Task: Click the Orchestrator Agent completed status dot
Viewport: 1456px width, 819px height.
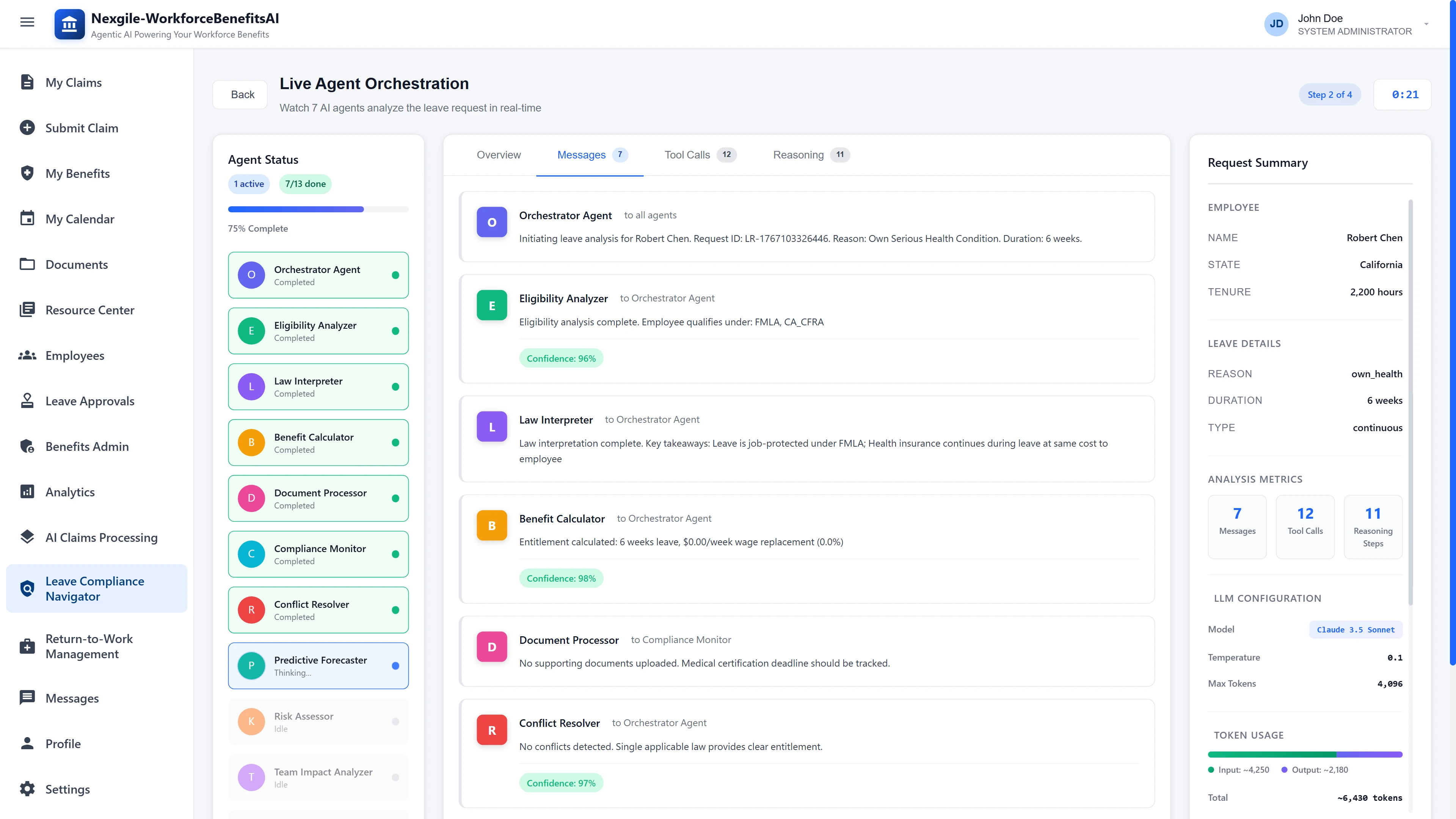Action: tap(395, 275)
